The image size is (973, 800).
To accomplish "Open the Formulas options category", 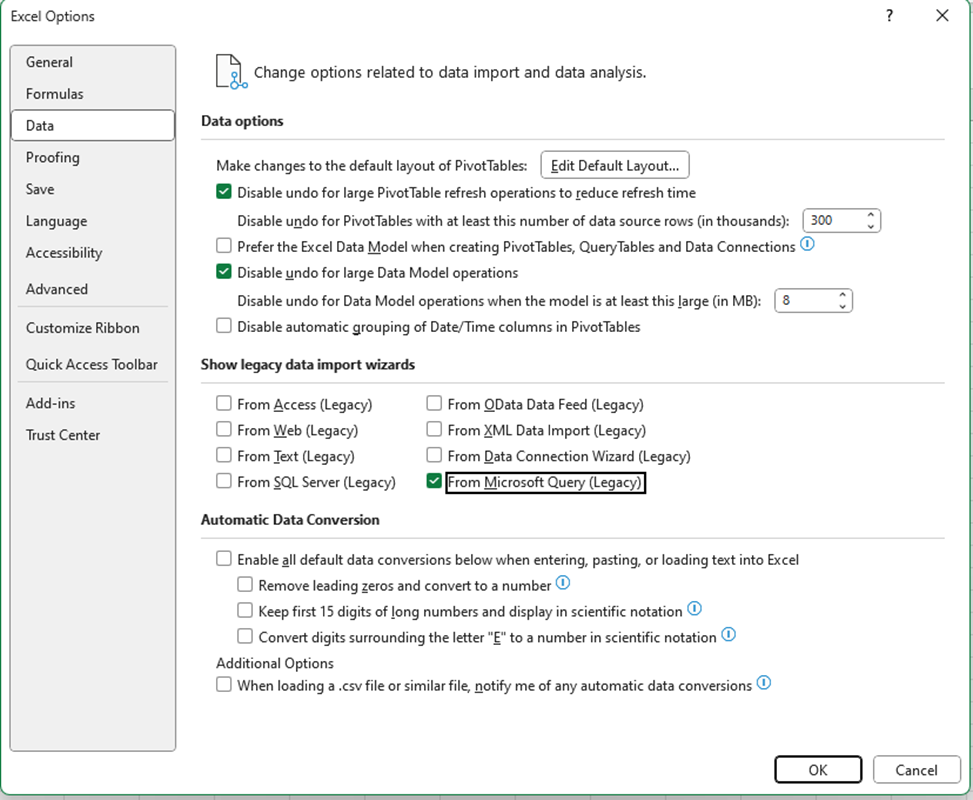I will pyautogui.click(x=55, y=94).
